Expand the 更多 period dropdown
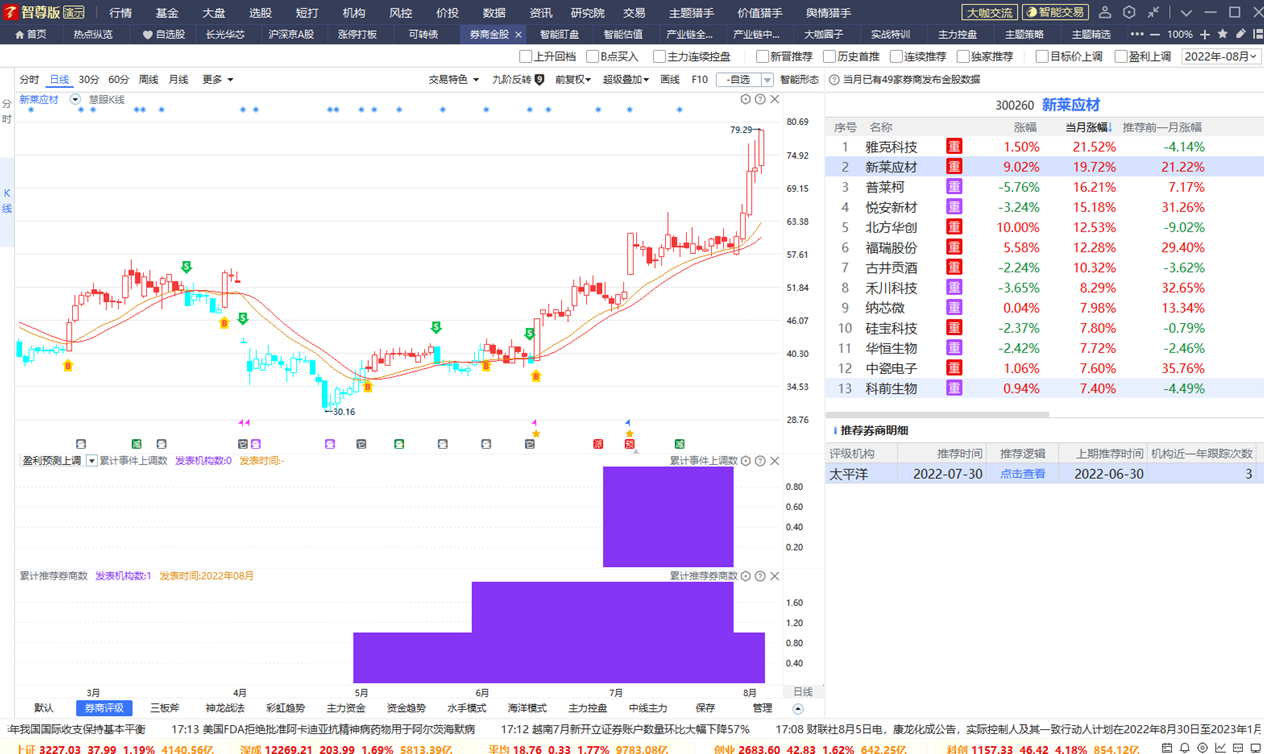Viewport: 1264px width, 754px height. (x=217, y=79)
